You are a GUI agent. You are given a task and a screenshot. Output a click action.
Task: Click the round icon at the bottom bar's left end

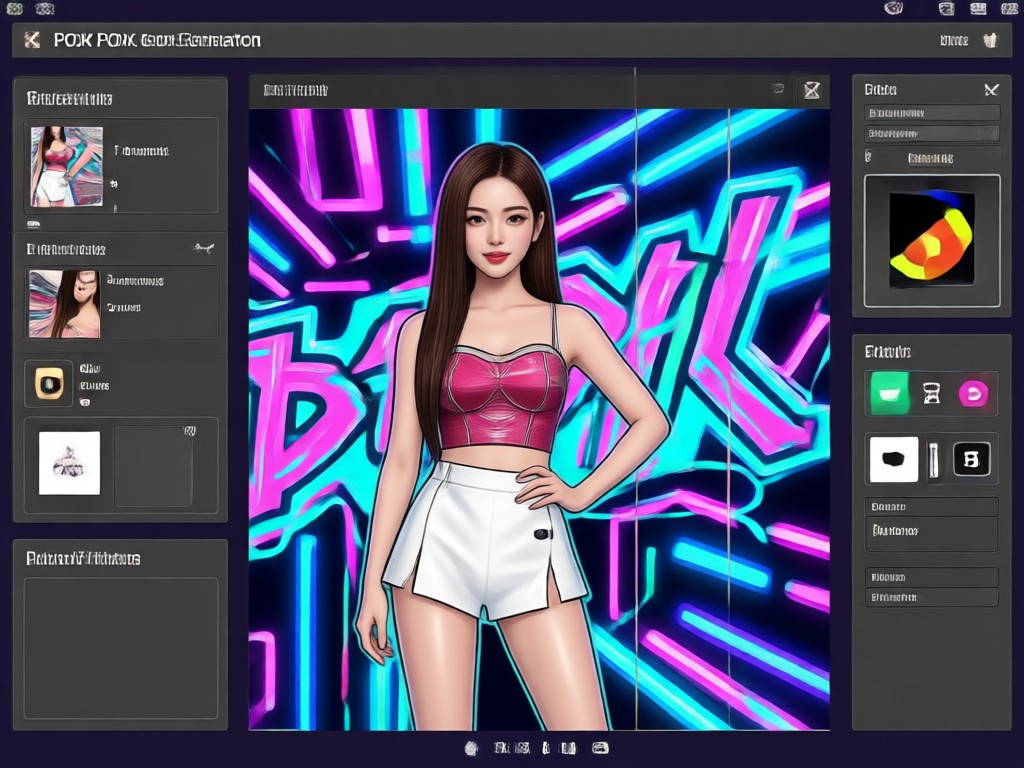pyautogui.click(x=471, y=748)
